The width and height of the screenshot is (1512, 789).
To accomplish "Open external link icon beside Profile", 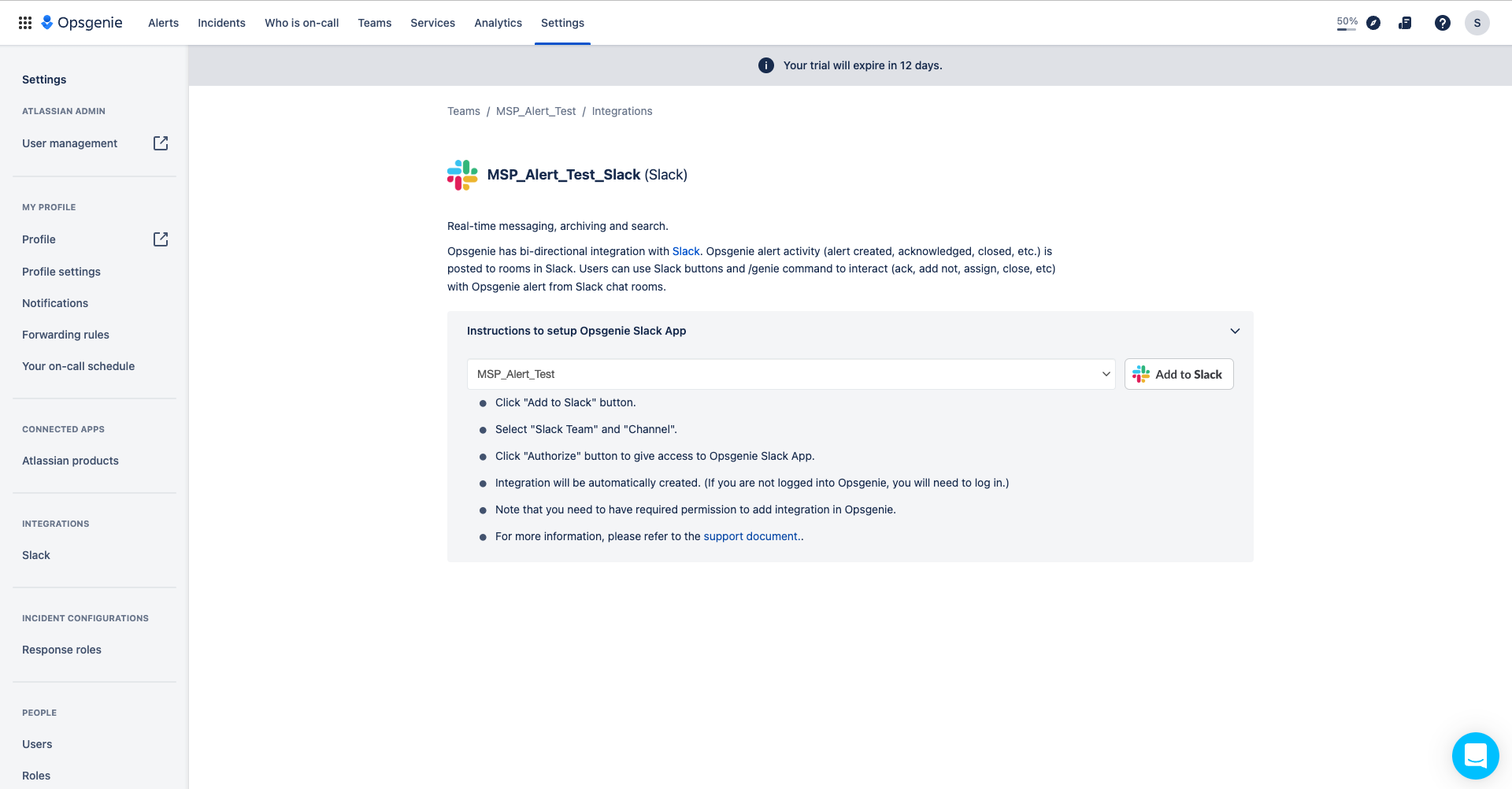I will pyautogui.click(x=161, y=239).
